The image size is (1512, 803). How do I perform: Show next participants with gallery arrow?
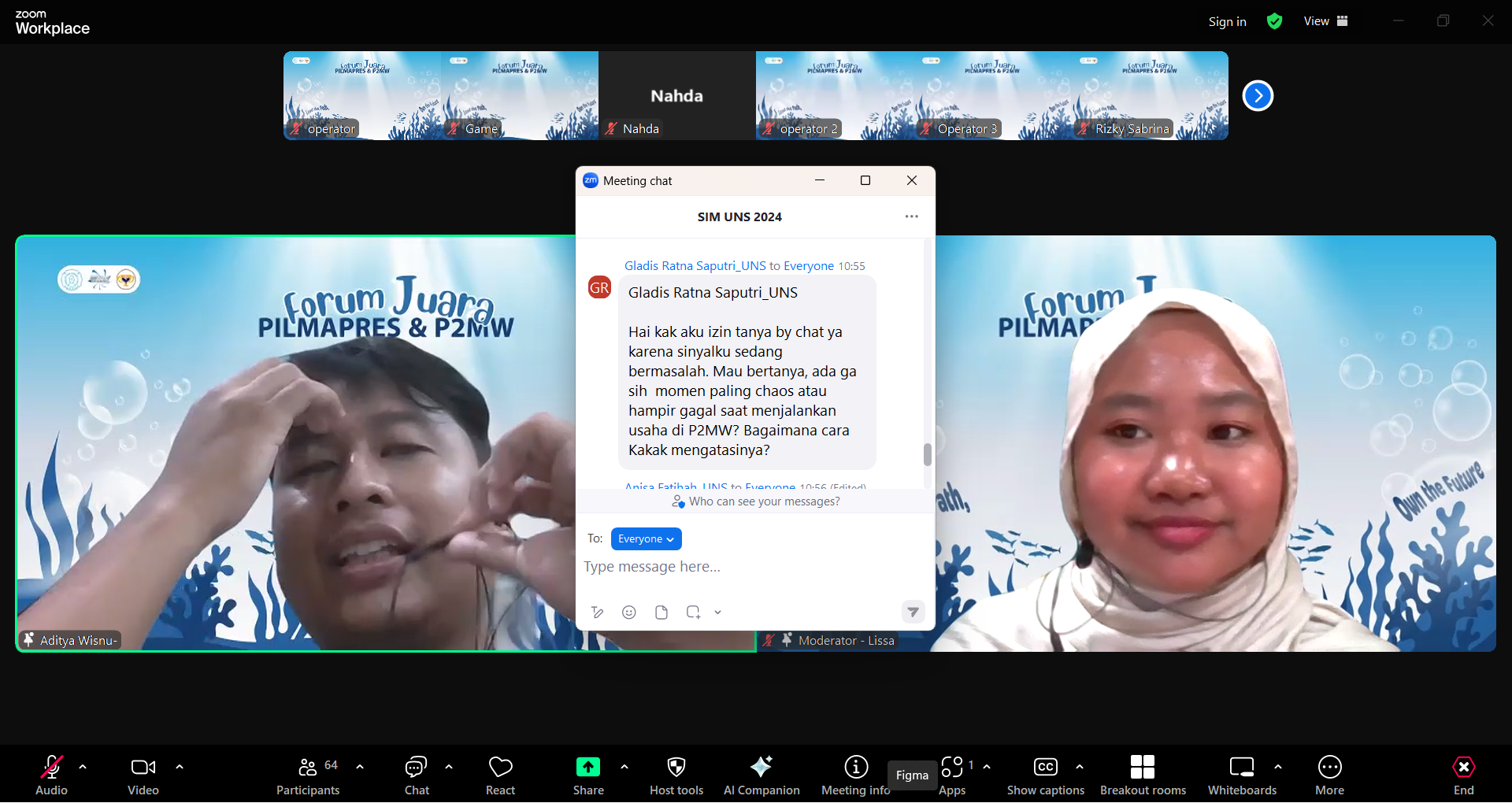point(1258,96)
